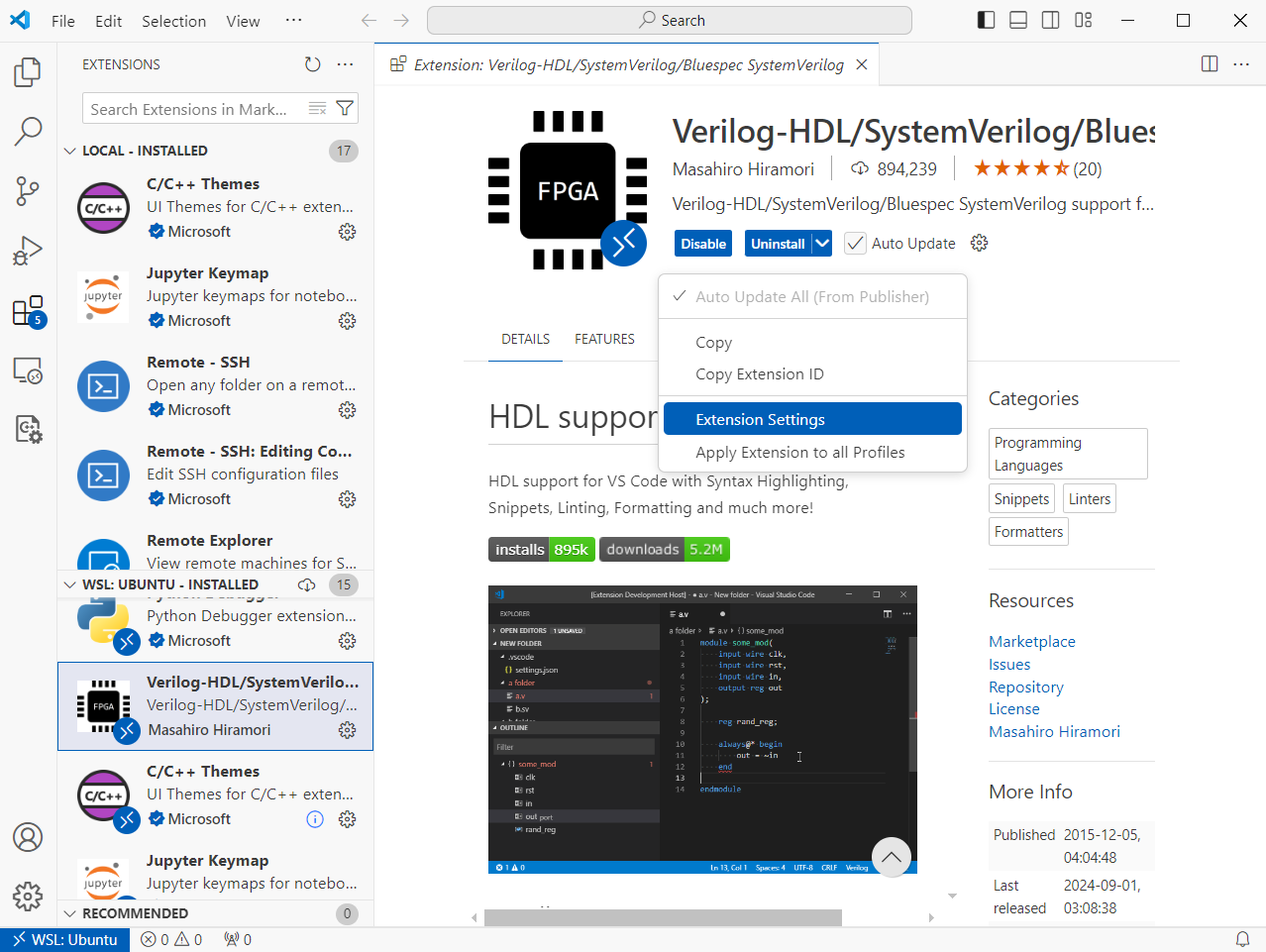Open the Accounts icon in activity bar
The height and width of the screenshot is (952, 1266).
click(28, 837)
